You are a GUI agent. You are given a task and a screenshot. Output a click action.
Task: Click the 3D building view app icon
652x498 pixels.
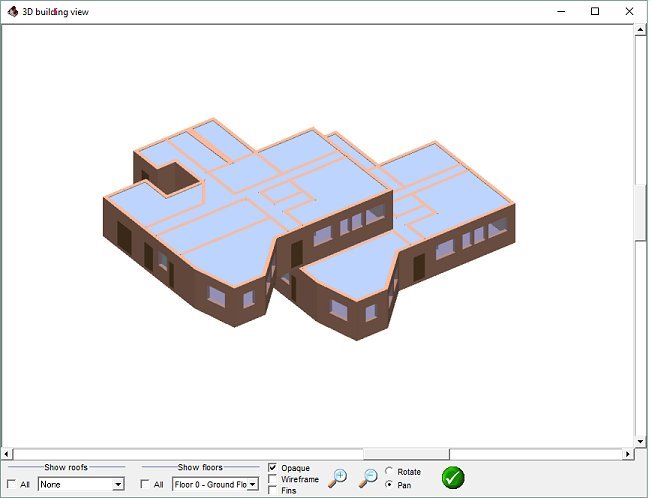(x=12, y=12)
